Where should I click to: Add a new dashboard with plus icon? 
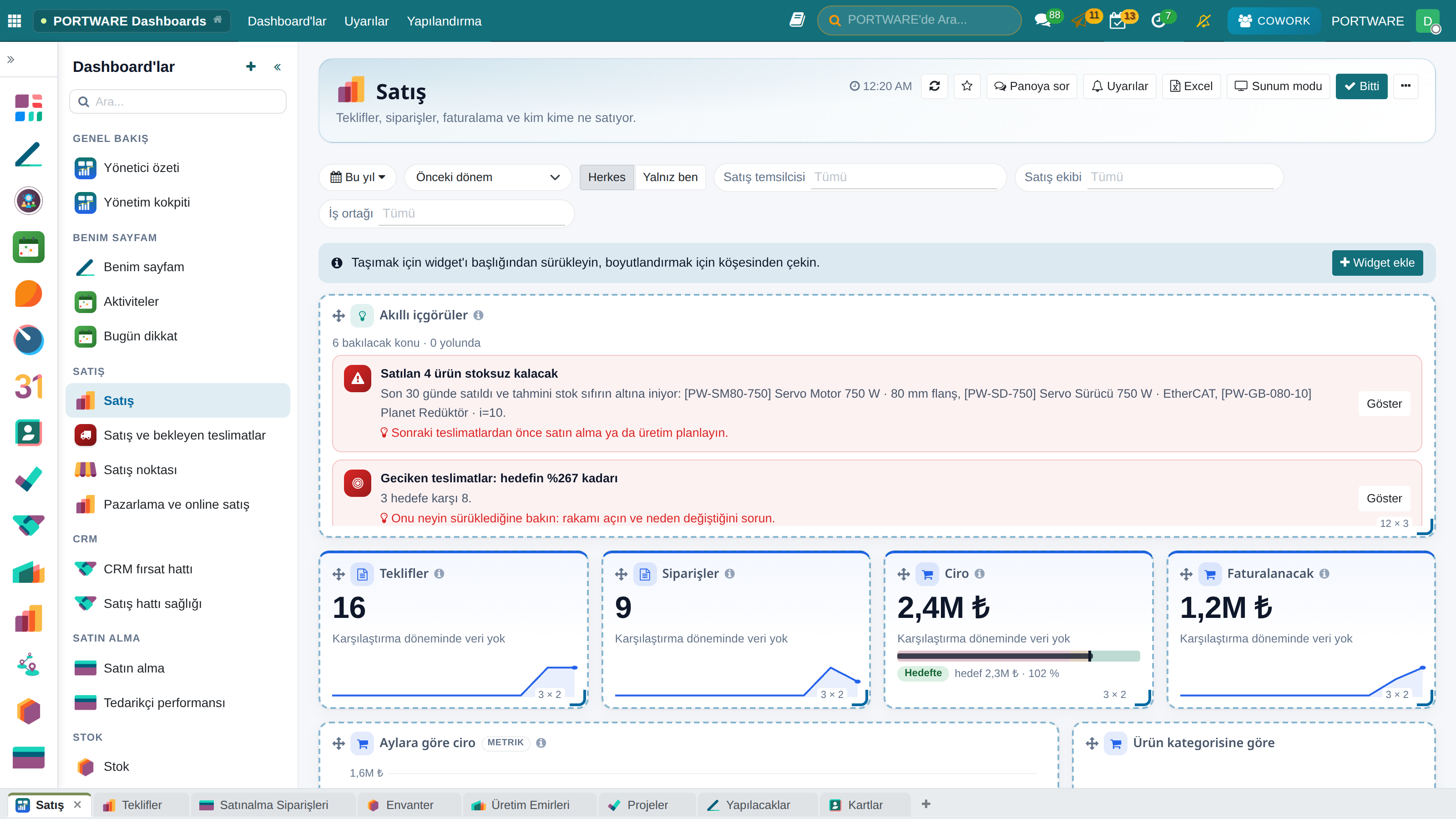point(251,67)
